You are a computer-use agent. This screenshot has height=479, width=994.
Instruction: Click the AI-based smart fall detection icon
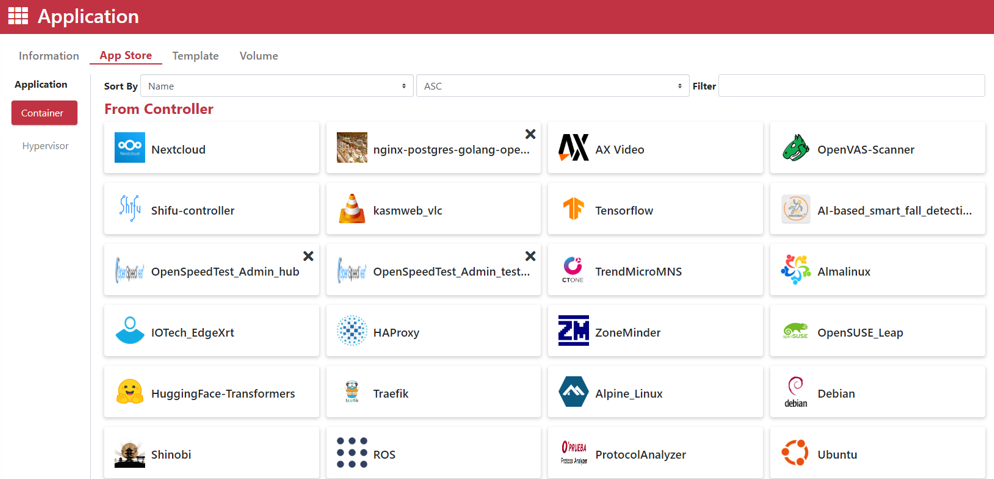[x=796, y=208]
